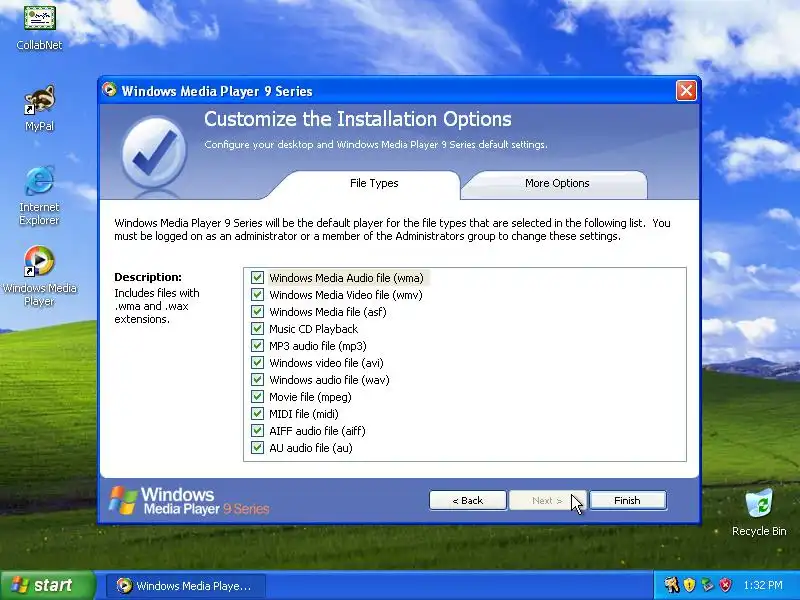Viewport: 800px width, 600px height.
Task: Switch to the More Options tab
Action: pyautogui.click(x=557, y=183)
